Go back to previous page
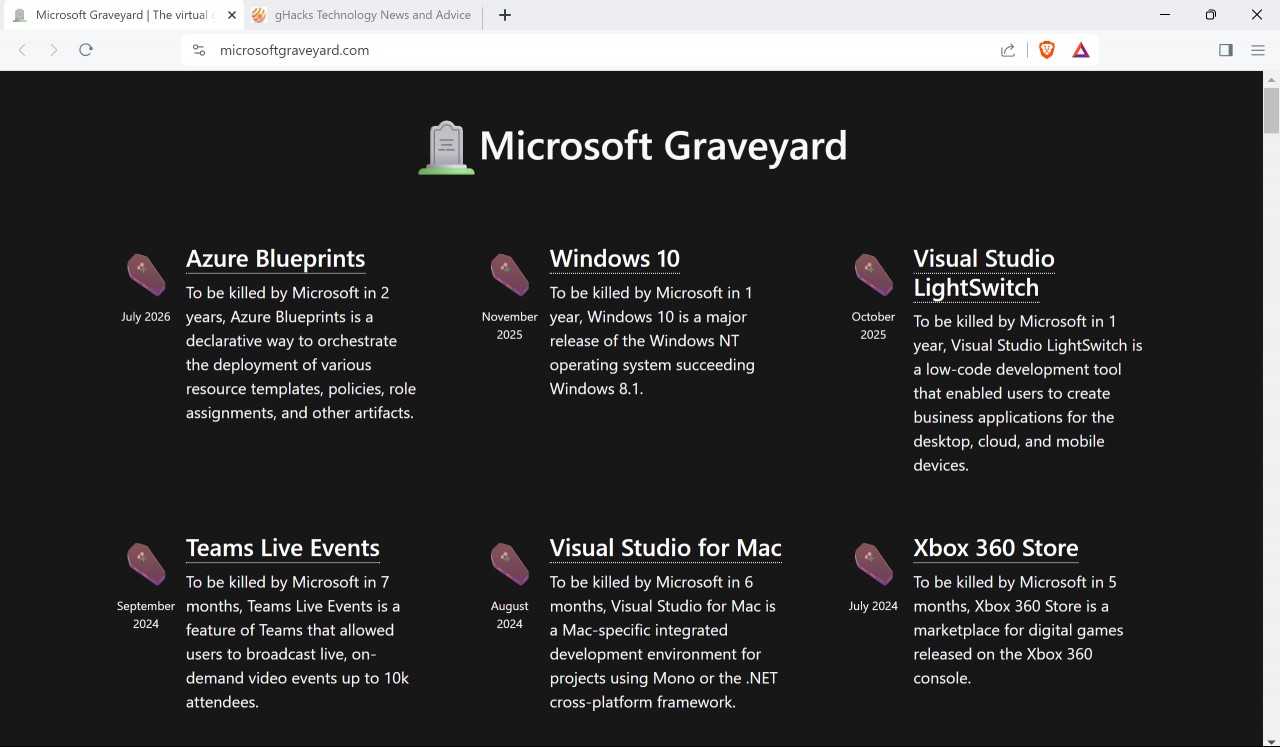The width and height of the screenshot is (1280, 747). tap(22, 50)
